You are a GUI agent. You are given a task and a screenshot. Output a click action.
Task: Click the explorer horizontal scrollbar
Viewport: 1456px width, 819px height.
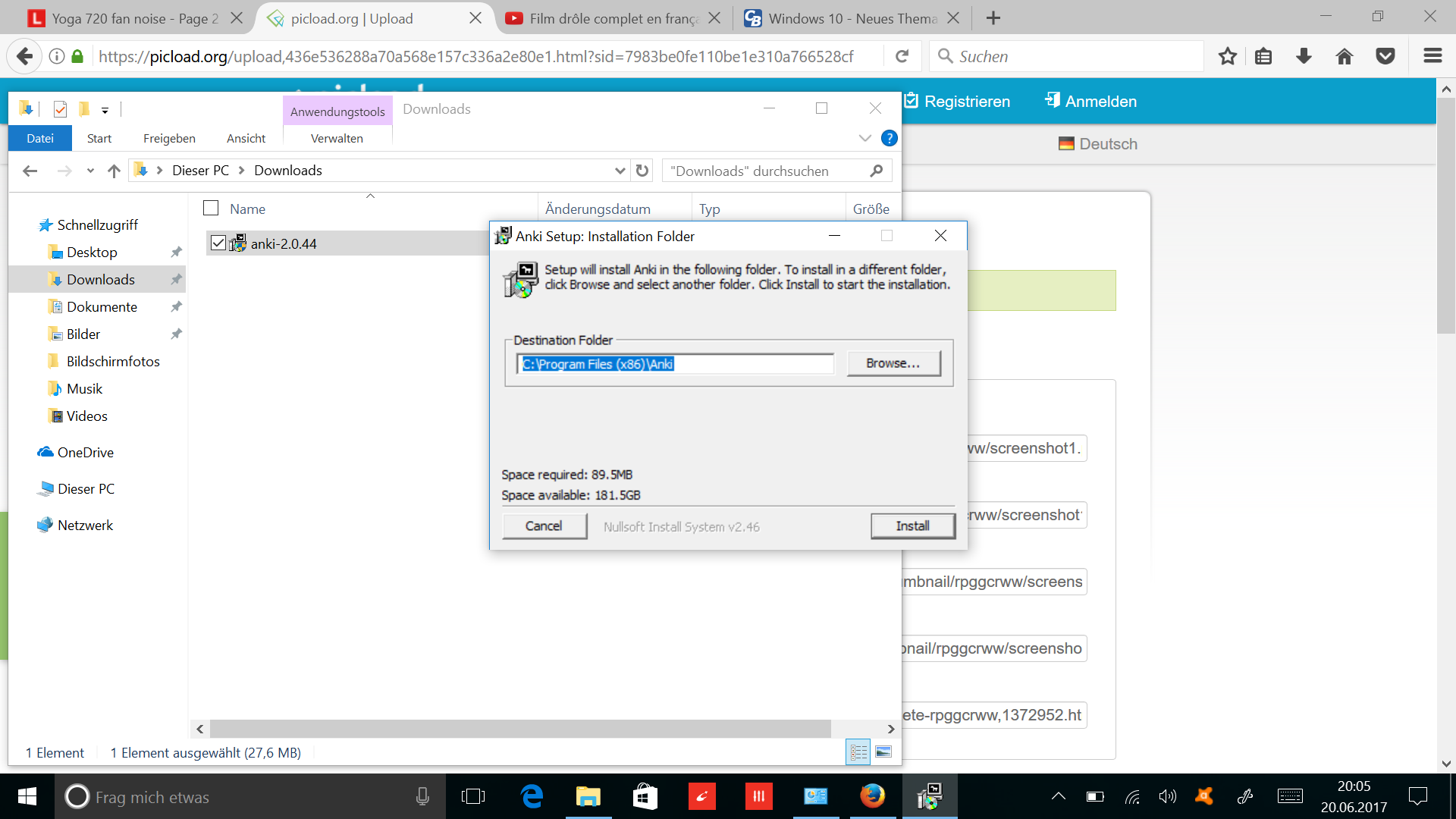519,729
